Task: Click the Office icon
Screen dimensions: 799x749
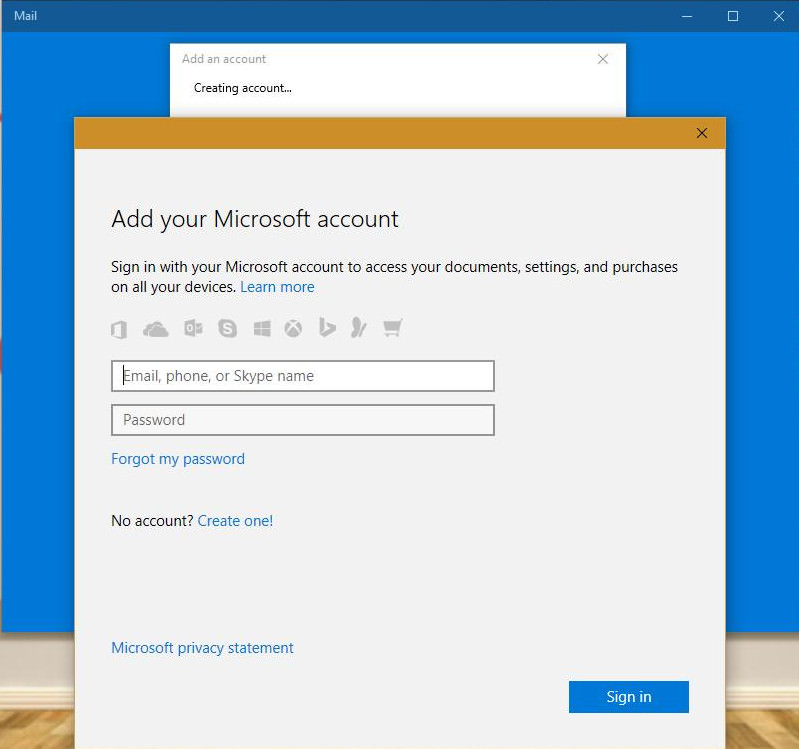Action: click(x=119, y=329)
